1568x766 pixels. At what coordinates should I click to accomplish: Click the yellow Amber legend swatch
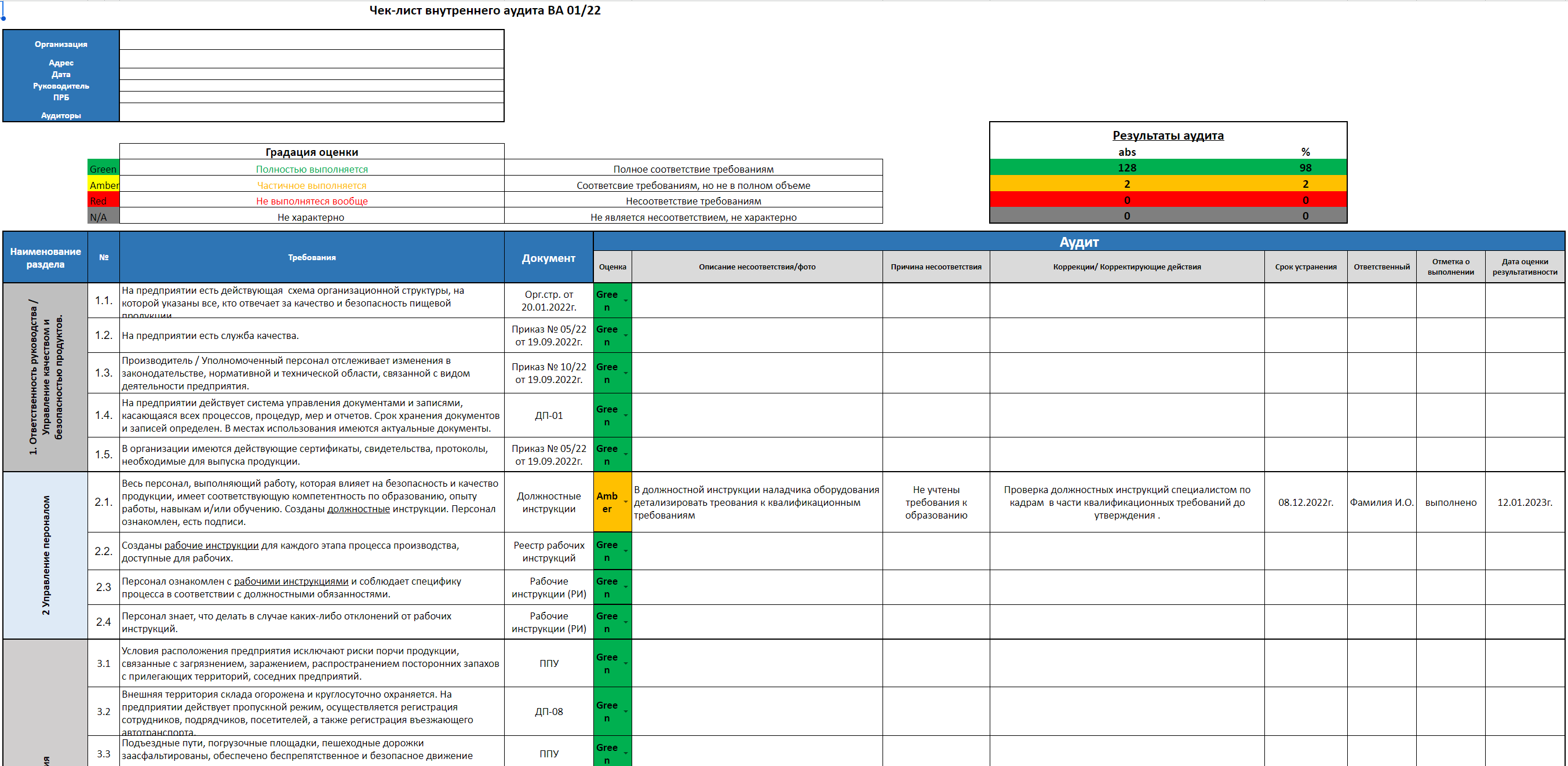point(103,185)
